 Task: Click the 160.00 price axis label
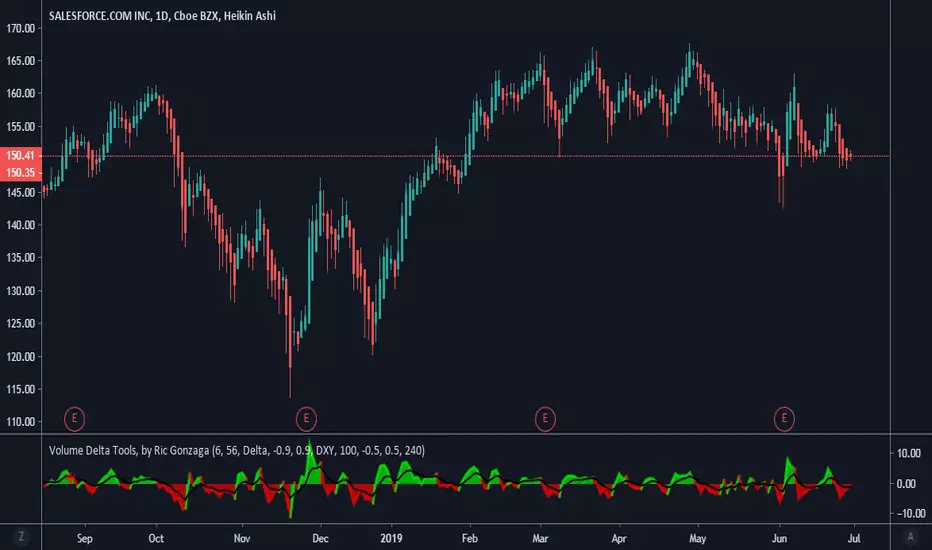click(21, 93)
